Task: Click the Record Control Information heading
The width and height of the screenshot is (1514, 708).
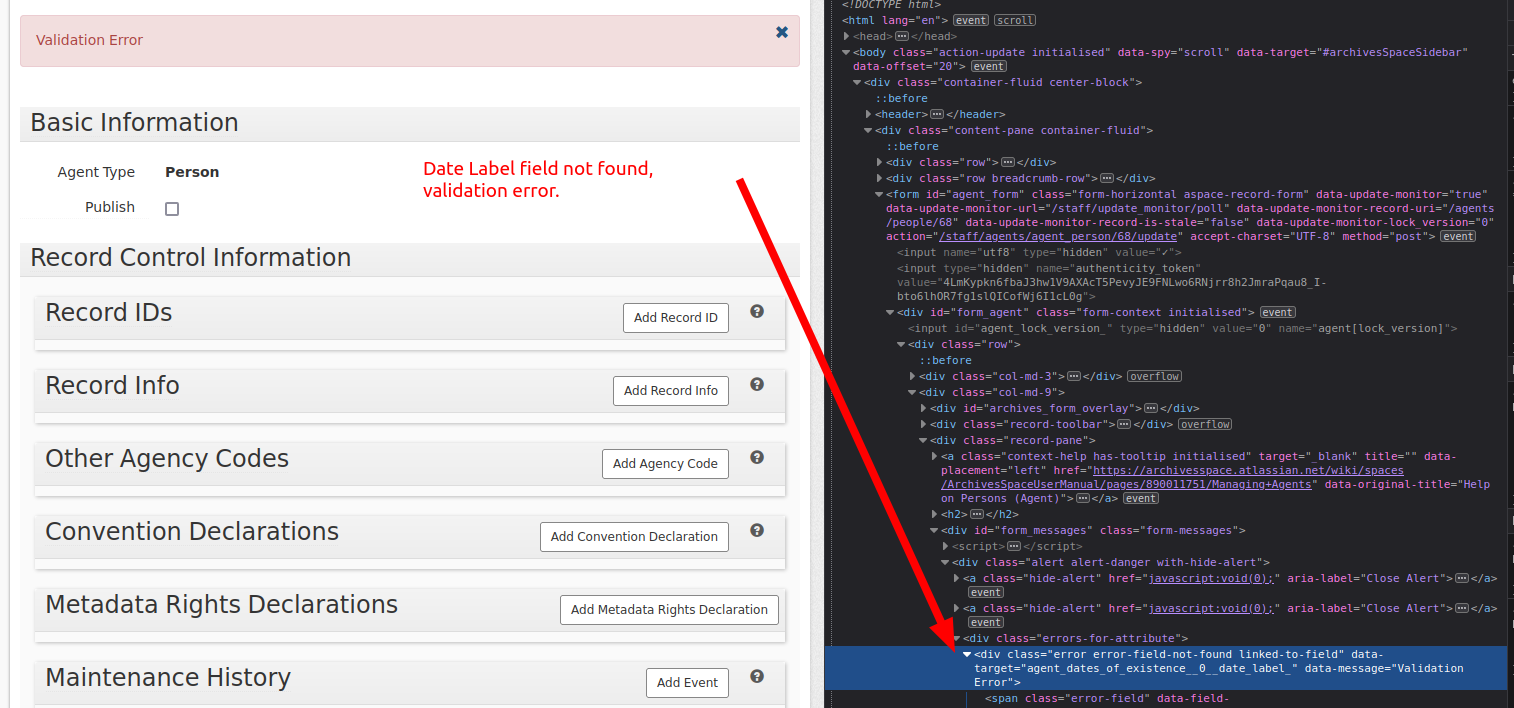Action: point(190,258)
